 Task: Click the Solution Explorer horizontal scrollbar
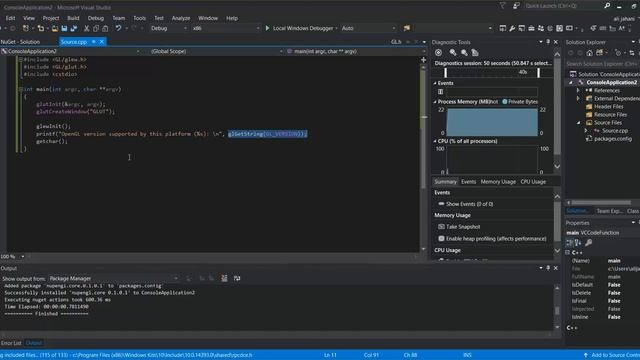coord(601,202)
